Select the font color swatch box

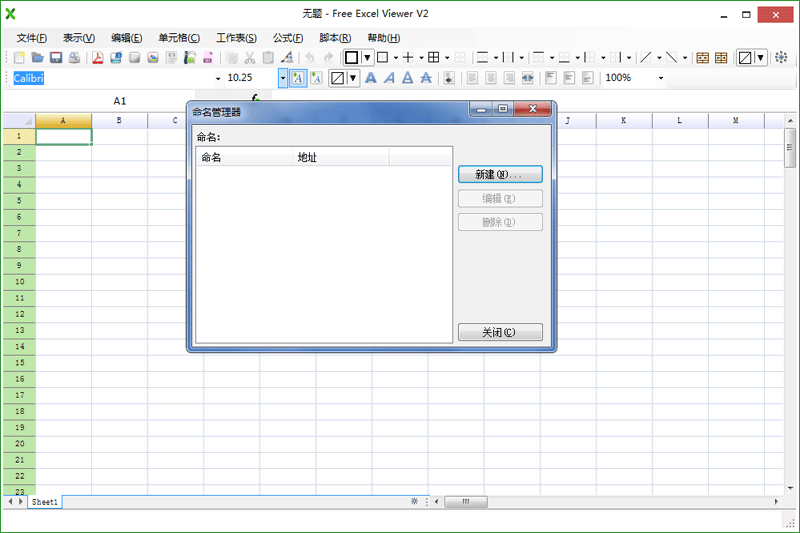pos(337,78)
